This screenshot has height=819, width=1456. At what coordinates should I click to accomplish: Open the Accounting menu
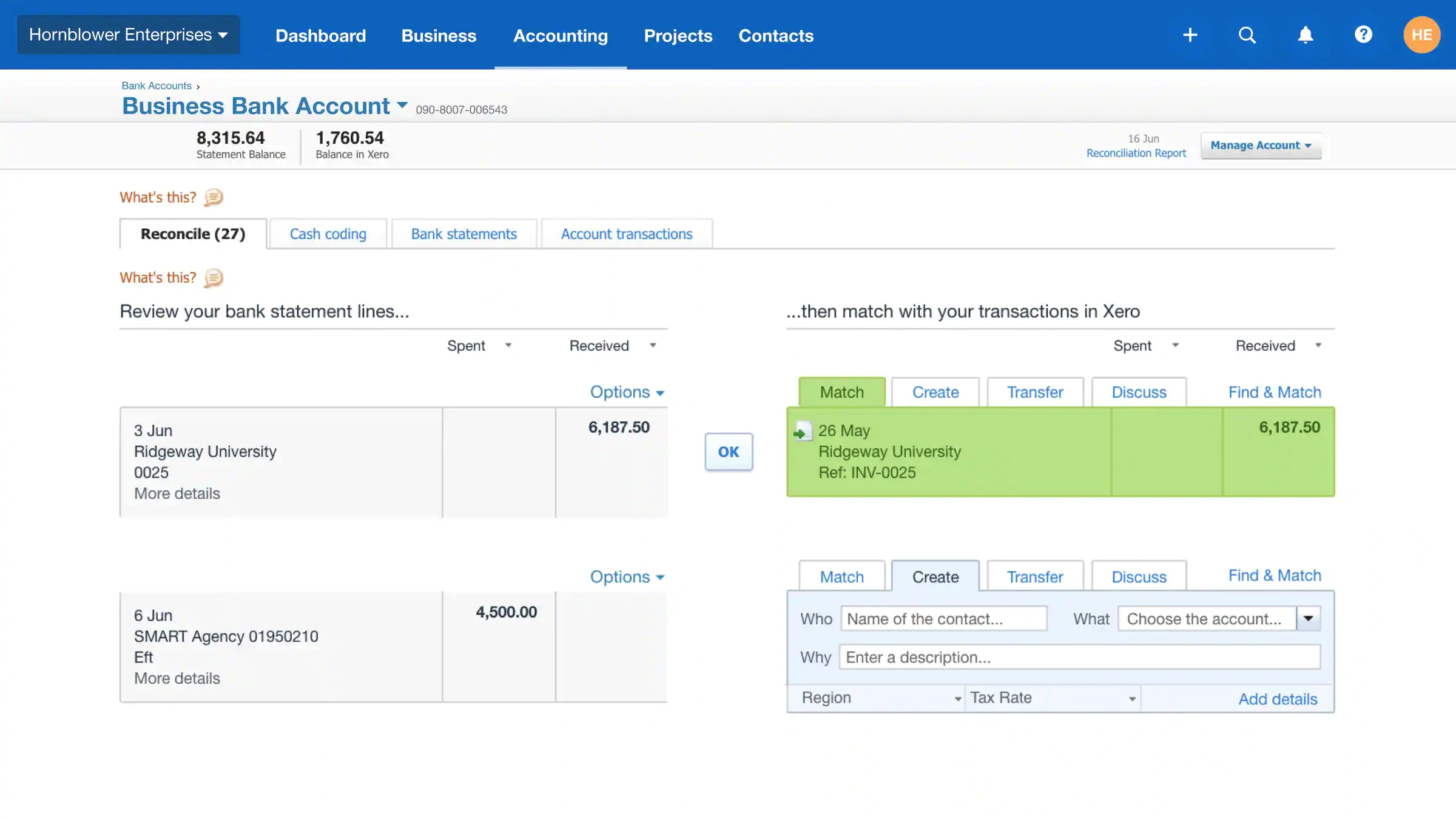click(x=561, y=35)
